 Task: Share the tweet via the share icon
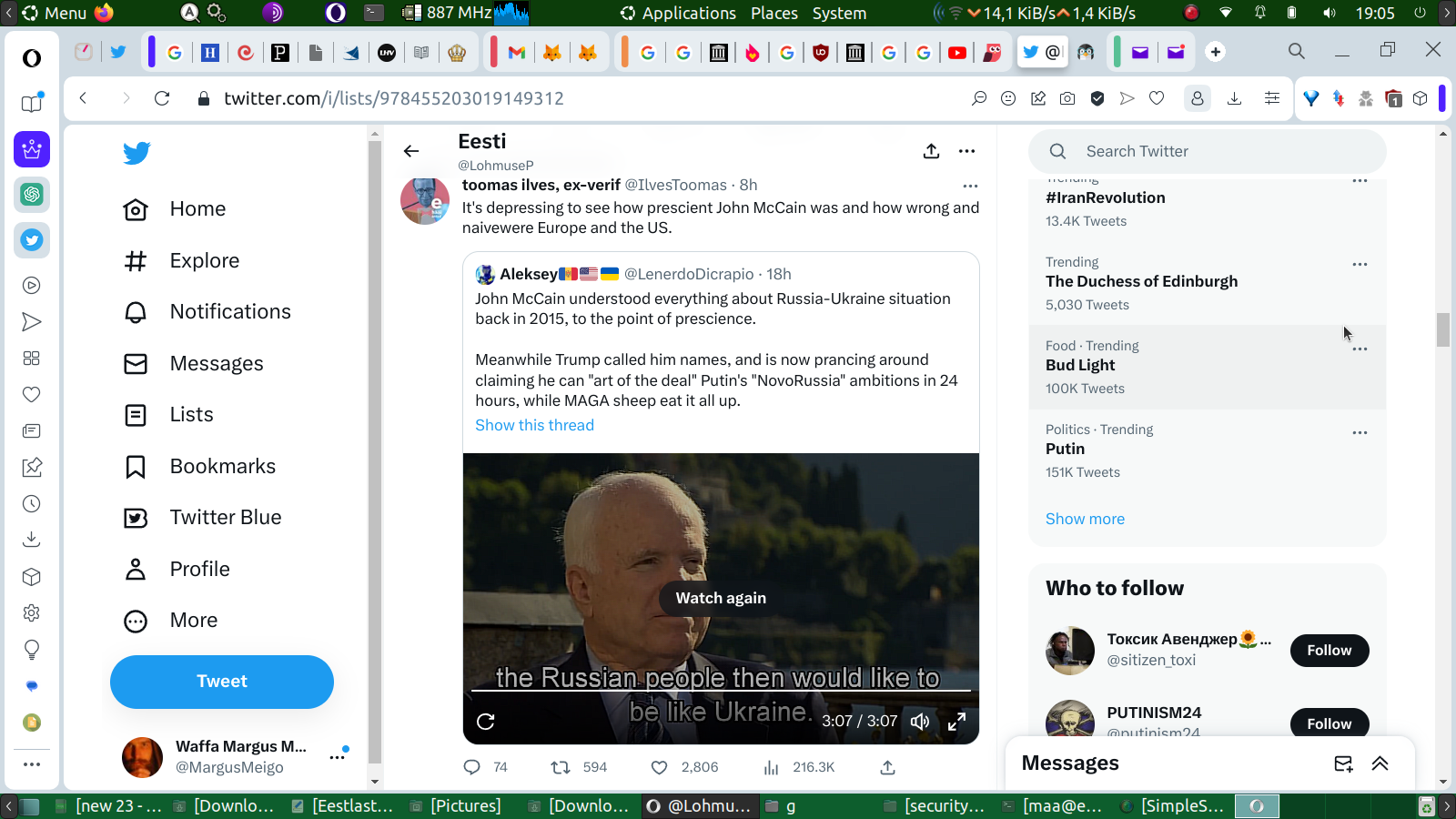click(888, 767)
